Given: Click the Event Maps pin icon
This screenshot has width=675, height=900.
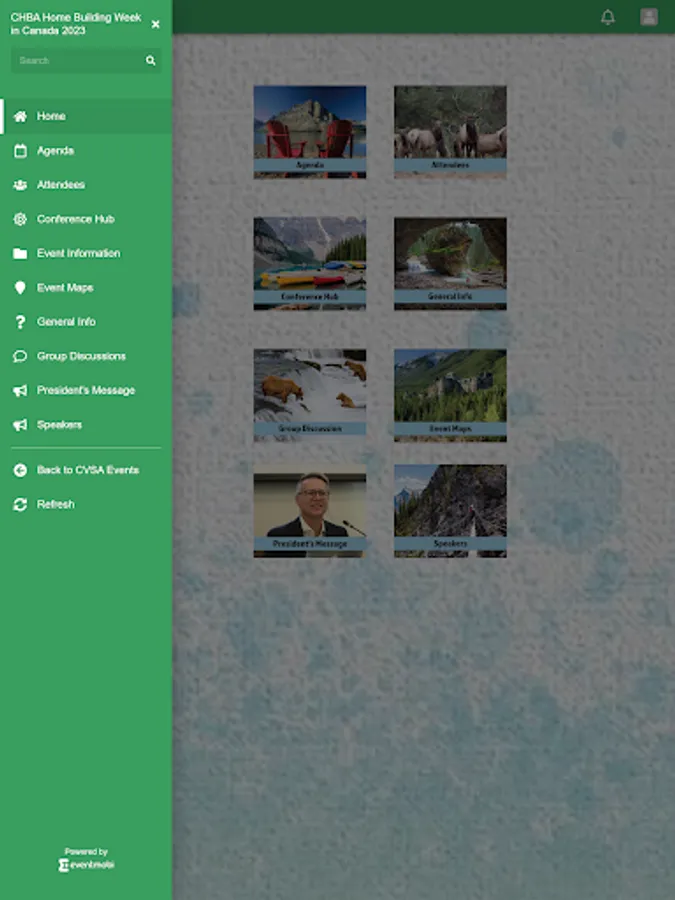Looking at the screenshot, I should [x=20, y=288].
